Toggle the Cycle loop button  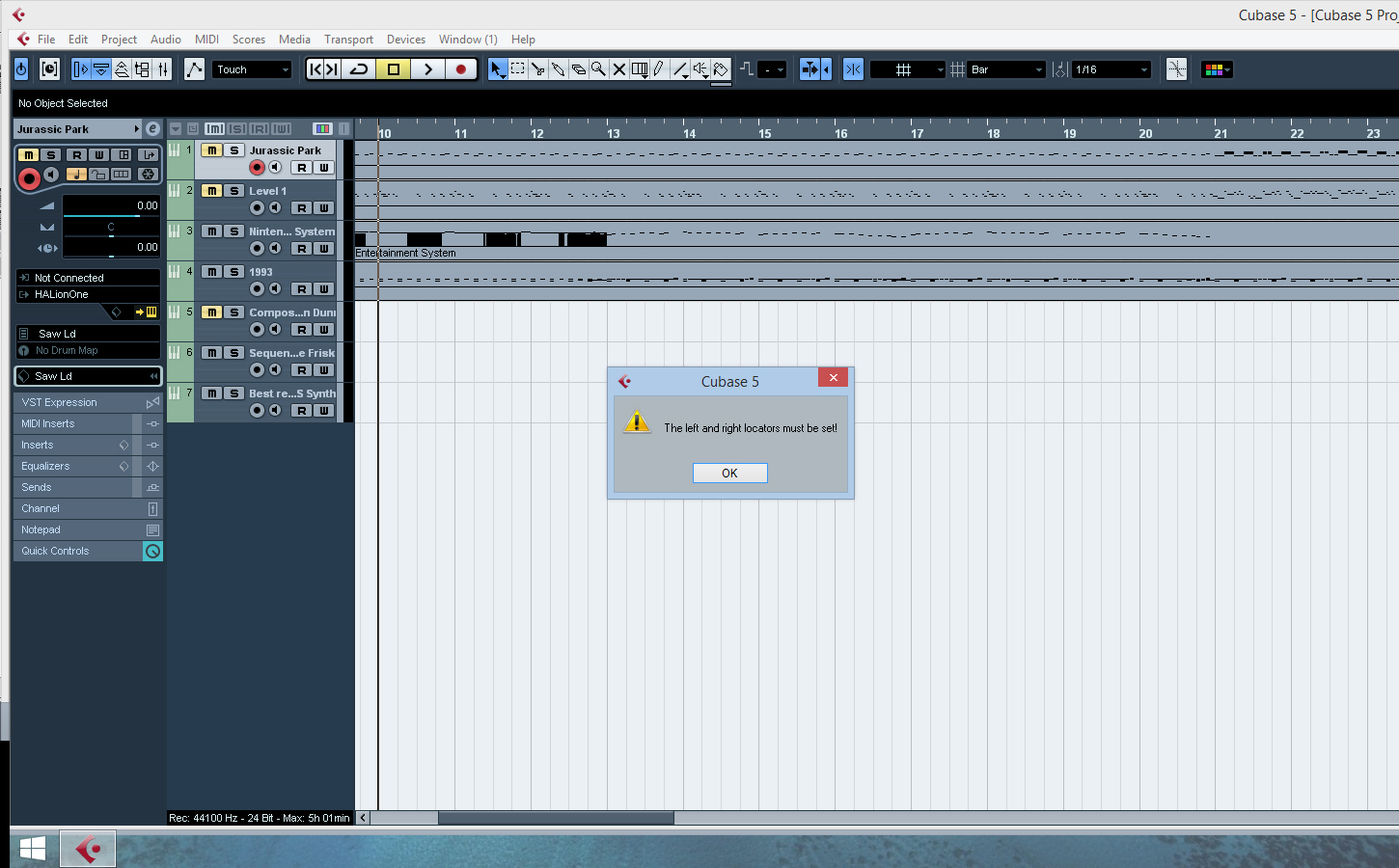359,69
